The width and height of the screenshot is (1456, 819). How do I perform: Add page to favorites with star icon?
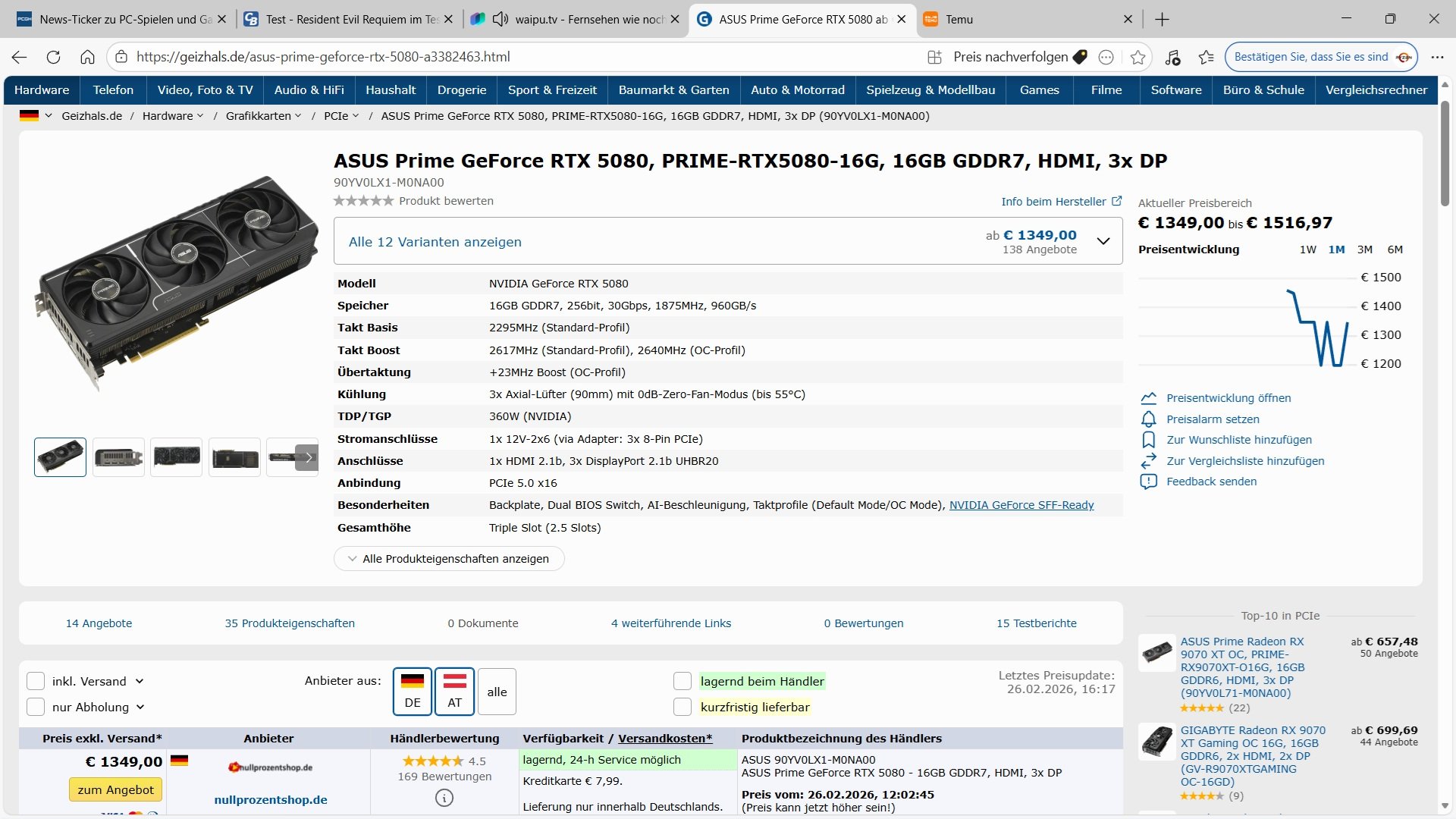coord(1137,57)
